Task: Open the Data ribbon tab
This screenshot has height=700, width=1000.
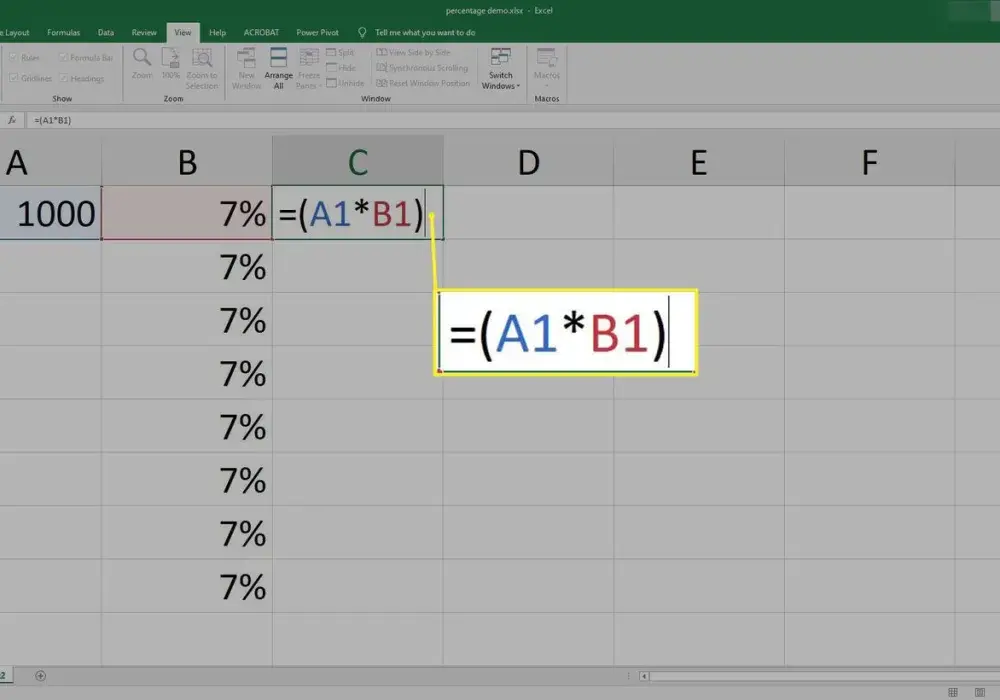Action: (106, 33)
